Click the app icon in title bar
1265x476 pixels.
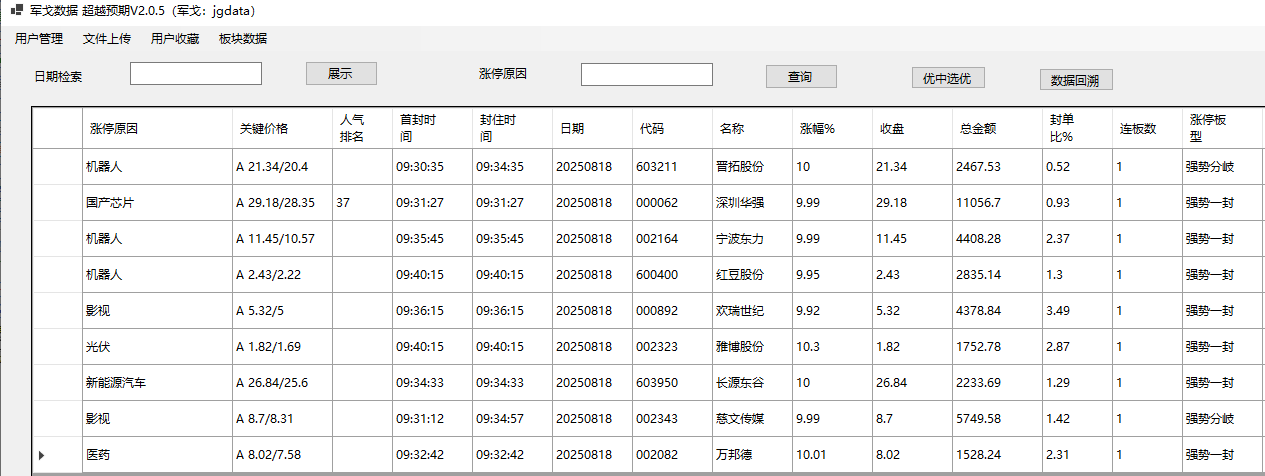click(x=16, y=11)
